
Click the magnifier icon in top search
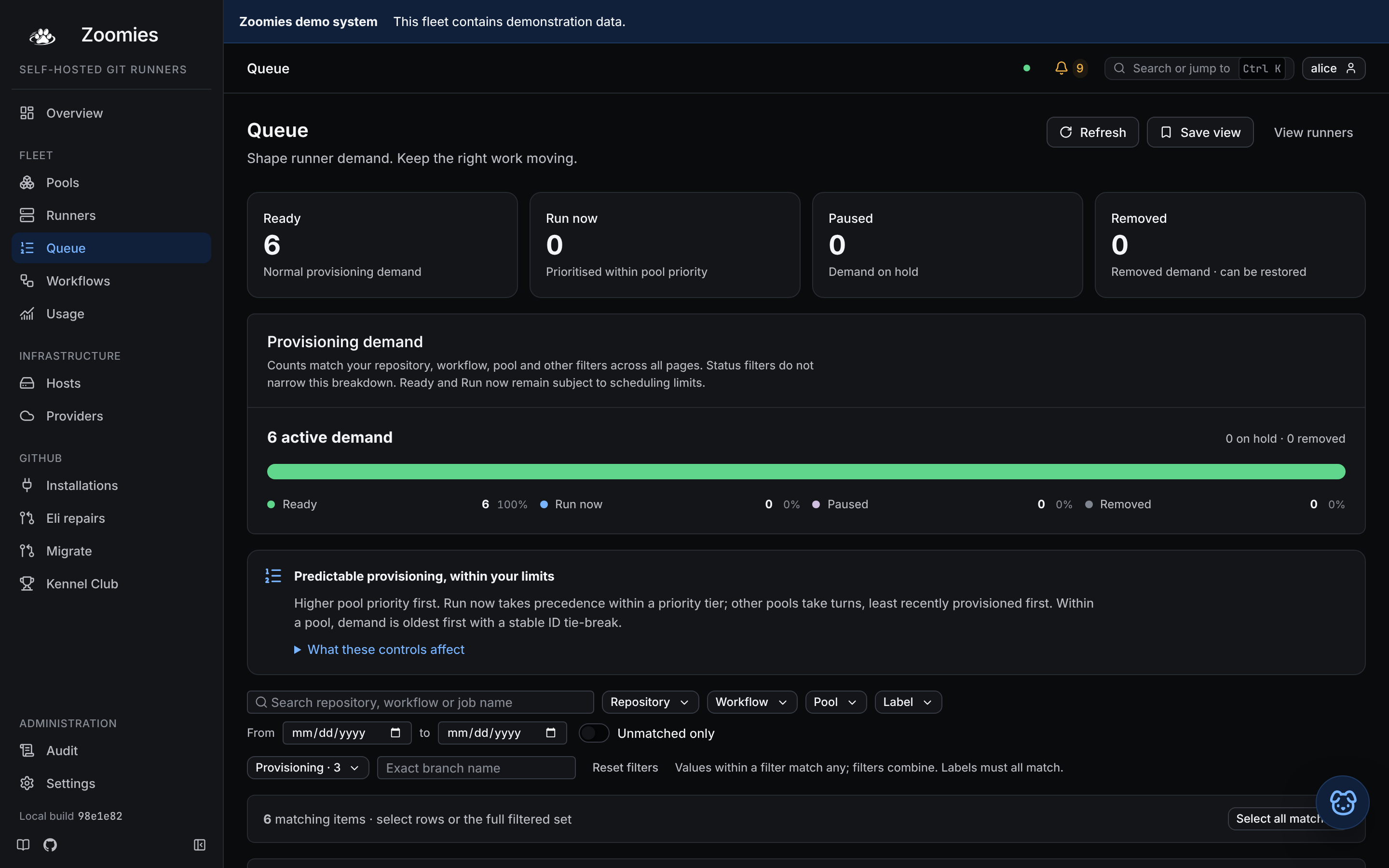pos(1119,68)
